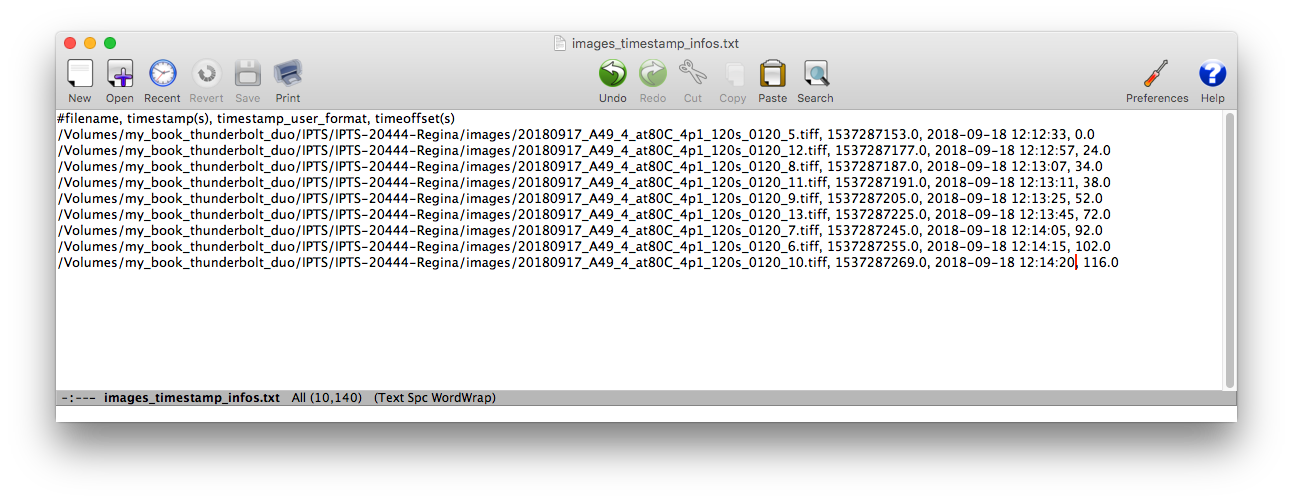1293x502 pixels.
Task: Revert the buffer using the Revert icon
Action: pos(206,75)
